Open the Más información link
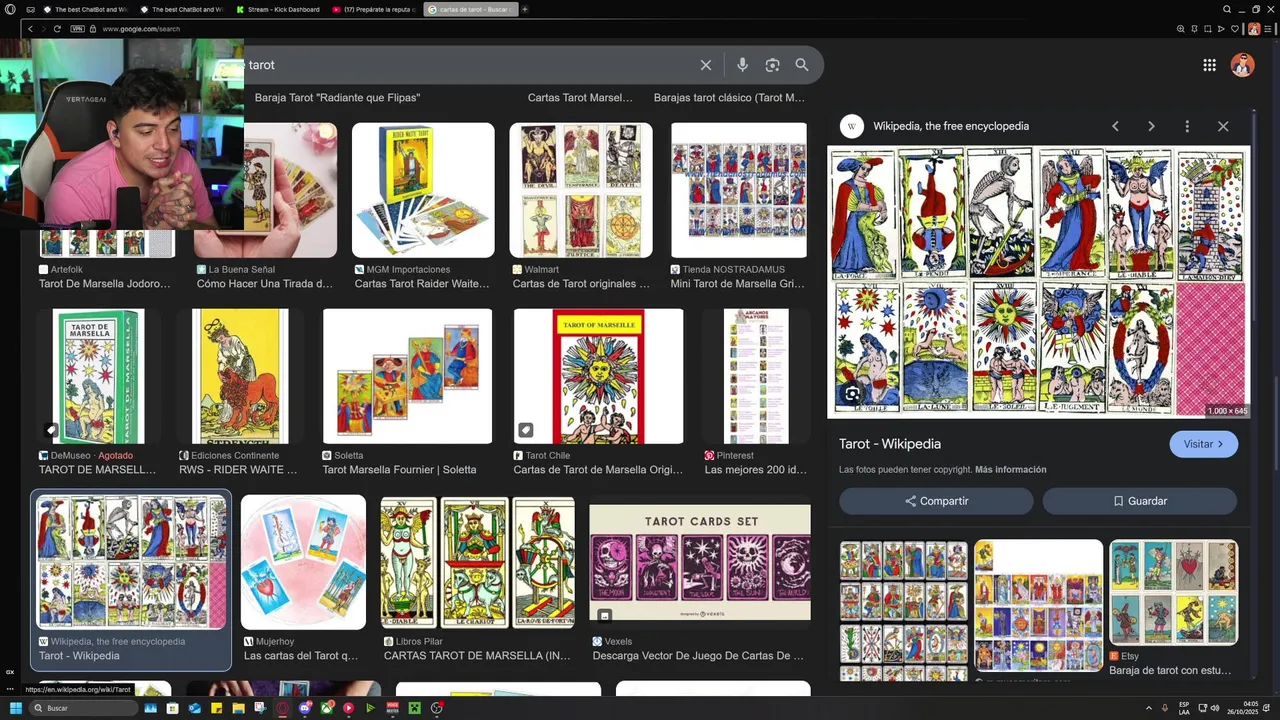The width and height of the screenshot is (1280, 720). (1010, 470)
